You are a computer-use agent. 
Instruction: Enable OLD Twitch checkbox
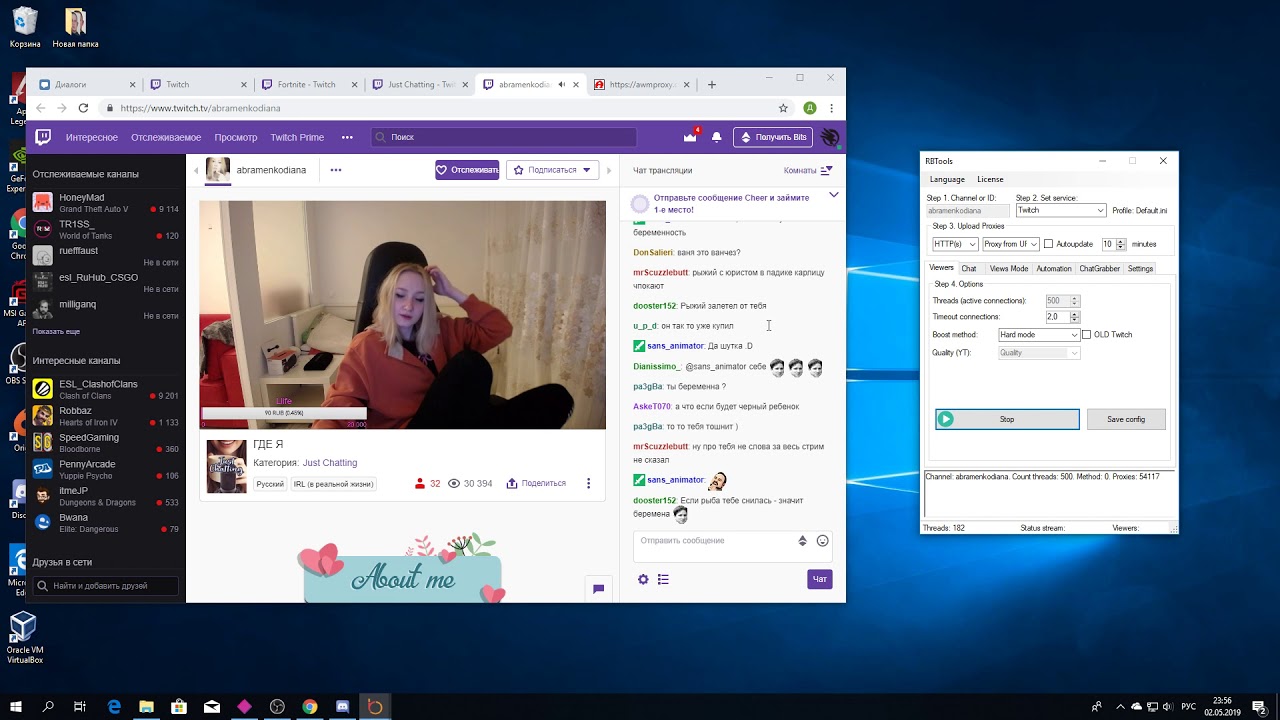click(1086, 335)
